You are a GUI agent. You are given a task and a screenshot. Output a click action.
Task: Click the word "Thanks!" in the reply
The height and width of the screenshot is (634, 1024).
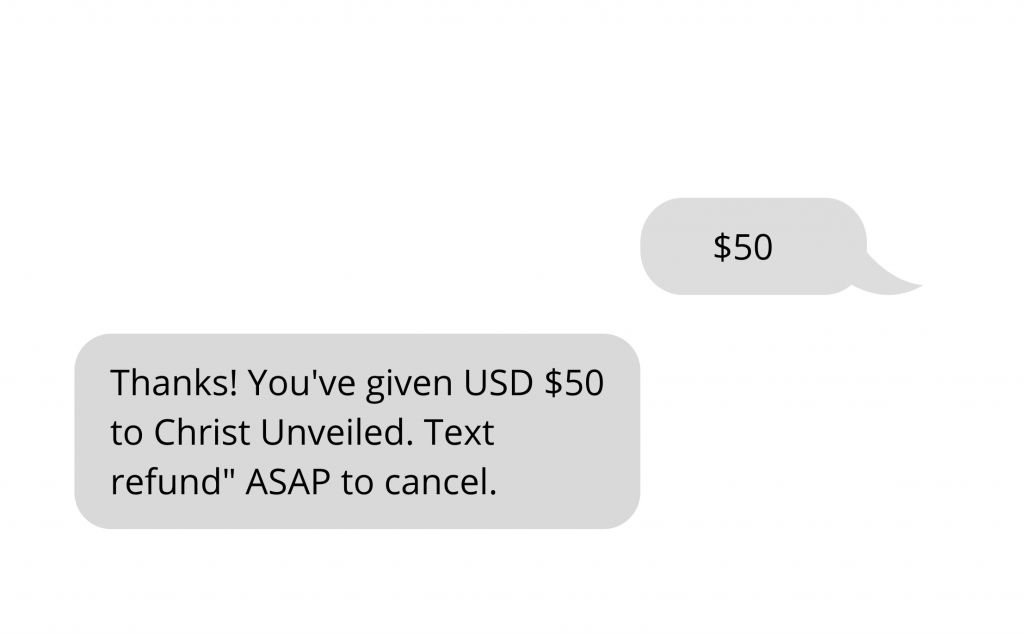tap(174, 383)
